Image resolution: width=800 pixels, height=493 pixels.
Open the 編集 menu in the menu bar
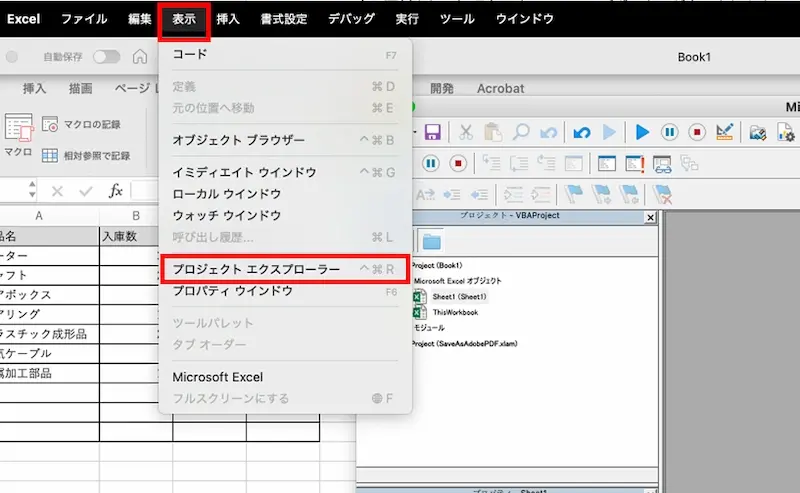pyautogui.click(x=139, y=19)
